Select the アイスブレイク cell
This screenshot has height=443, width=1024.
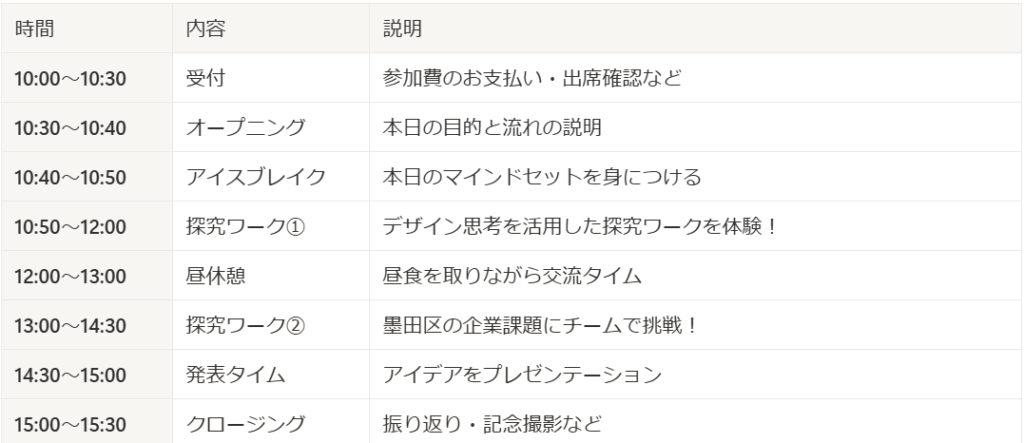tap(271, 177)
